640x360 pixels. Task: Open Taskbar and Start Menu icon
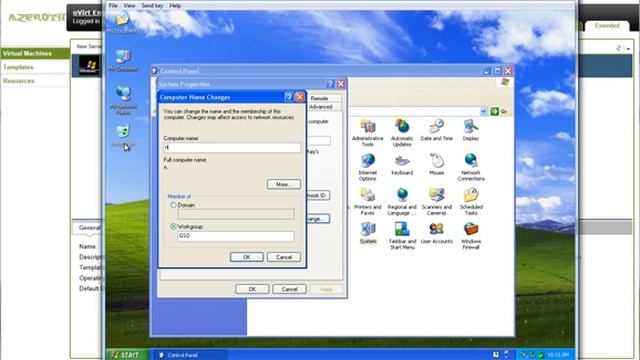pos(402,235)
